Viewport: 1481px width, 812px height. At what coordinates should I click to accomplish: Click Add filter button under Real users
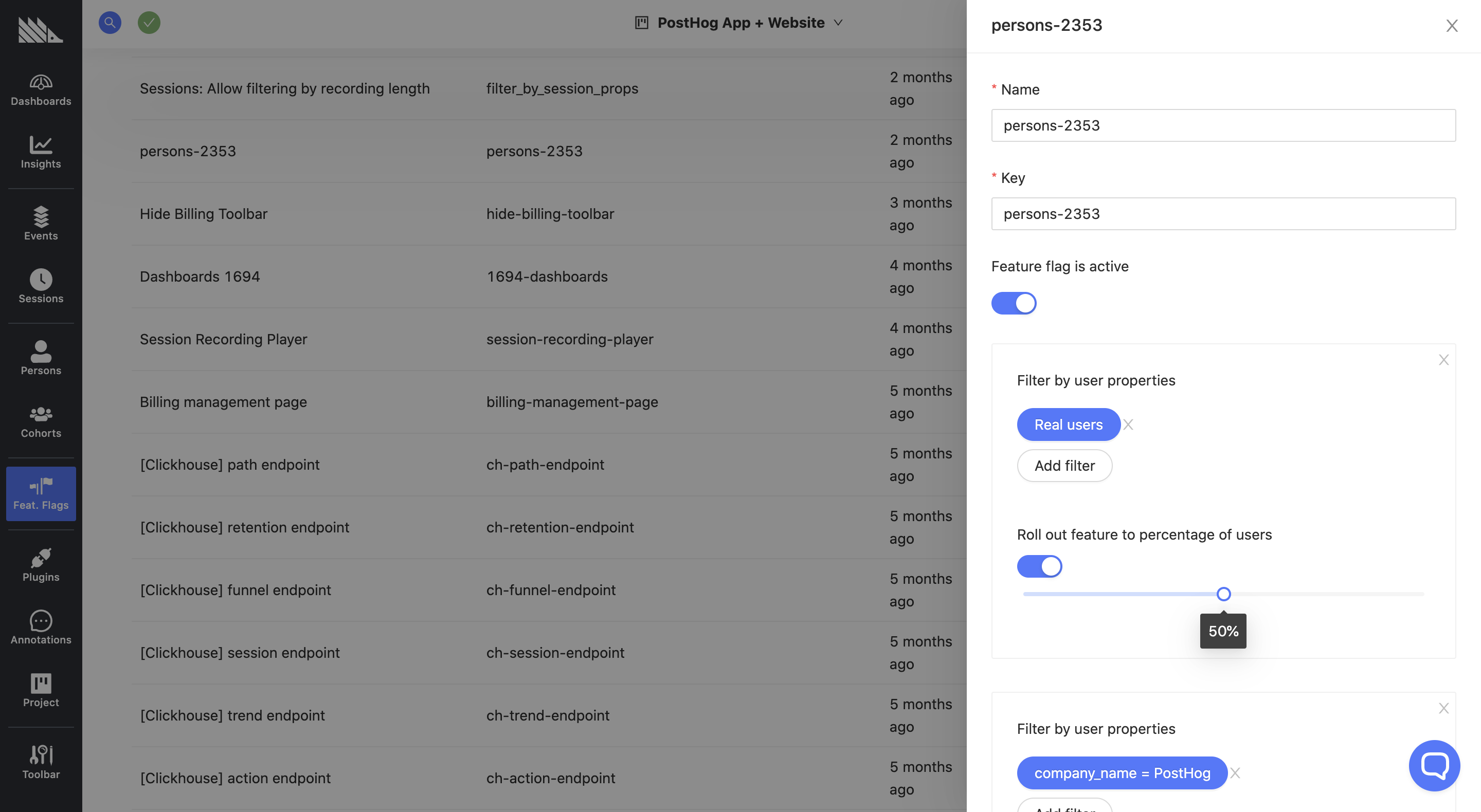tap(1064, 465)
